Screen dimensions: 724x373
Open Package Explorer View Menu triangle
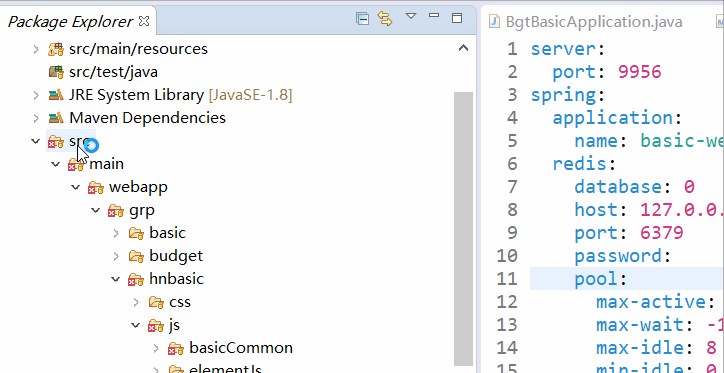point(411,16)
